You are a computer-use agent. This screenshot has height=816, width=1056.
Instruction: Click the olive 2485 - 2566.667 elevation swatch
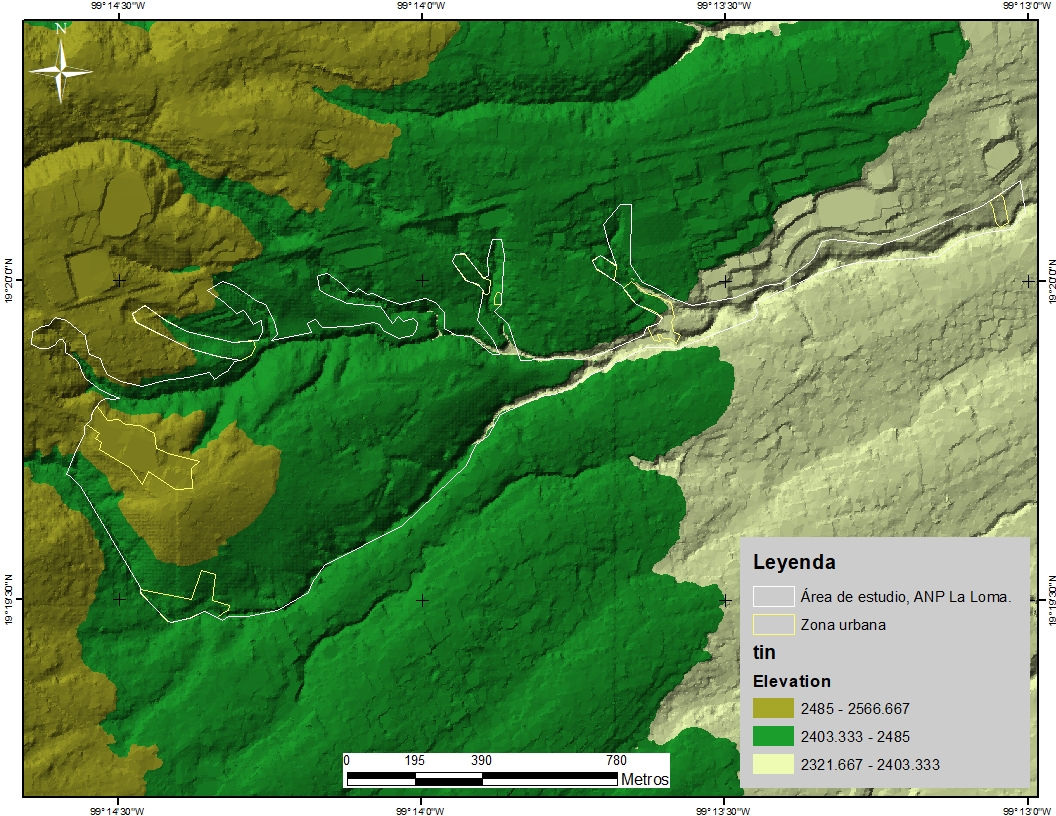pos(773,709)
